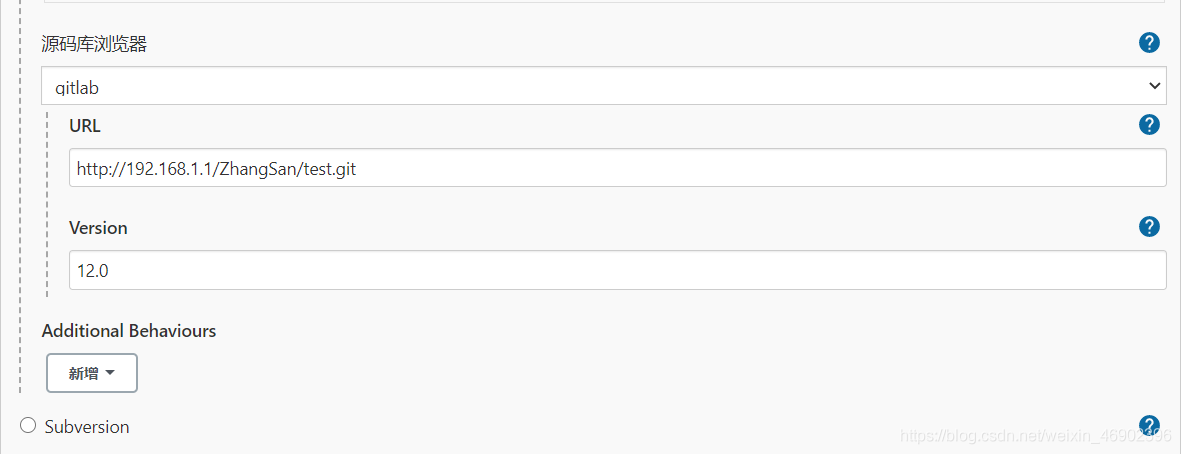Expand the 新增 behaviours dropdown button
Image resolution: width=1181 pixels, height=454 pixels.
click(91, 373)
